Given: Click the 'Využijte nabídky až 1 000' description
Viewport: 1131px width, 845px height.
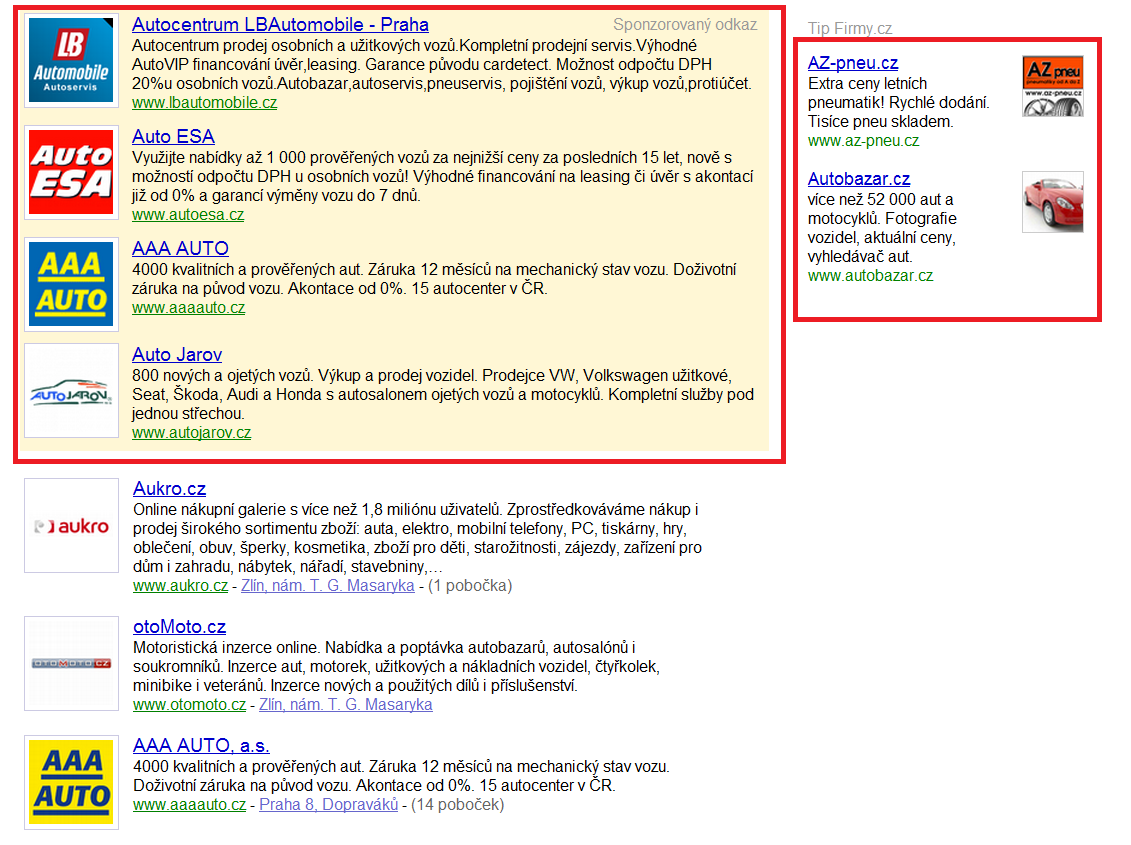Looking at the screenshot, I should (442, 176).
